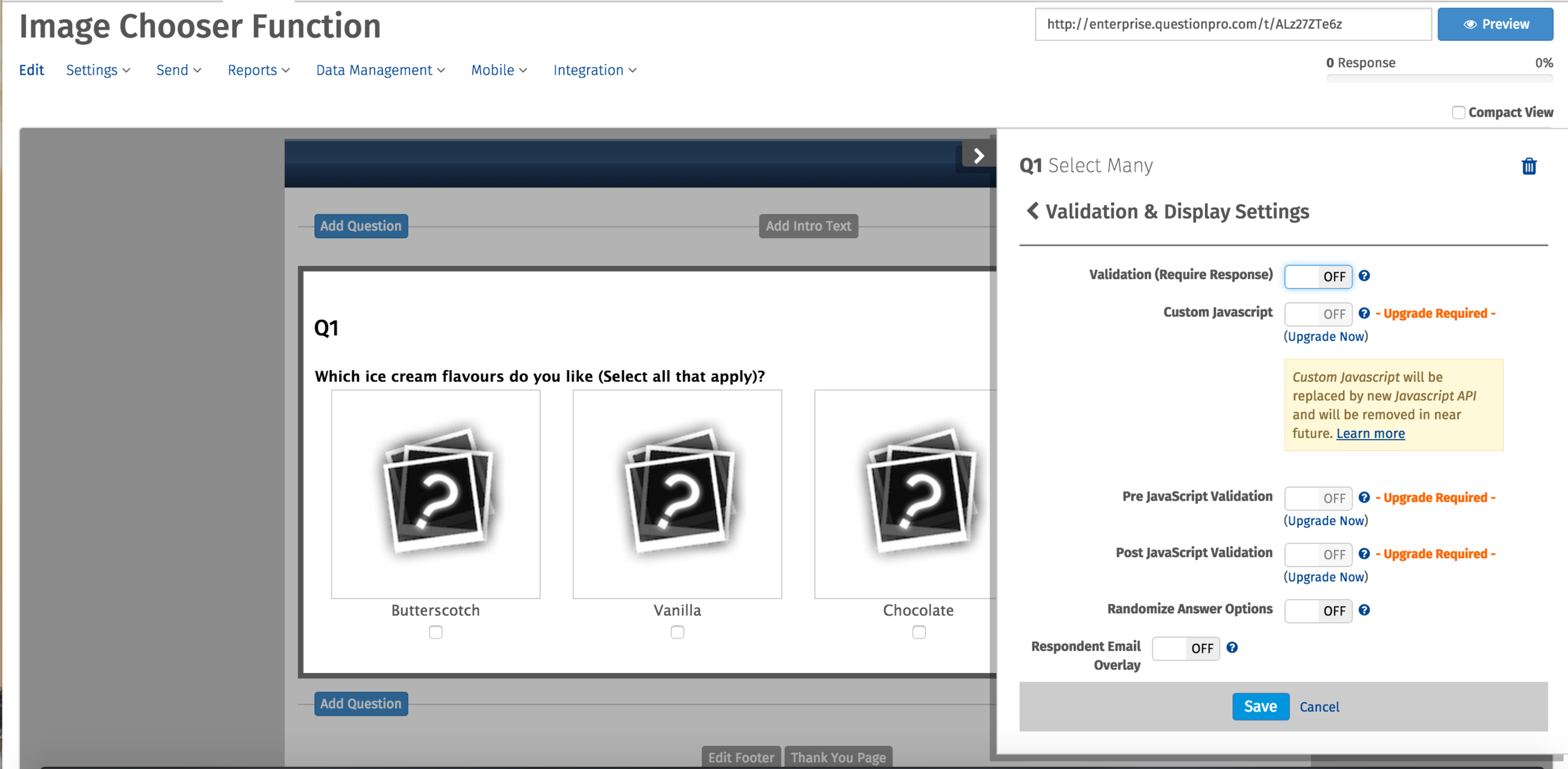Viewport: 1568px width, 769px height.
Task: Click Upgrade Now under Custom Javascript
Action: [1326, 336]
